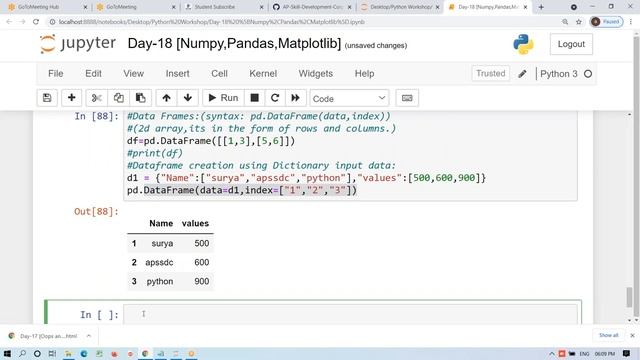Click into the empty In [ ] cell input

click(350, 314)
